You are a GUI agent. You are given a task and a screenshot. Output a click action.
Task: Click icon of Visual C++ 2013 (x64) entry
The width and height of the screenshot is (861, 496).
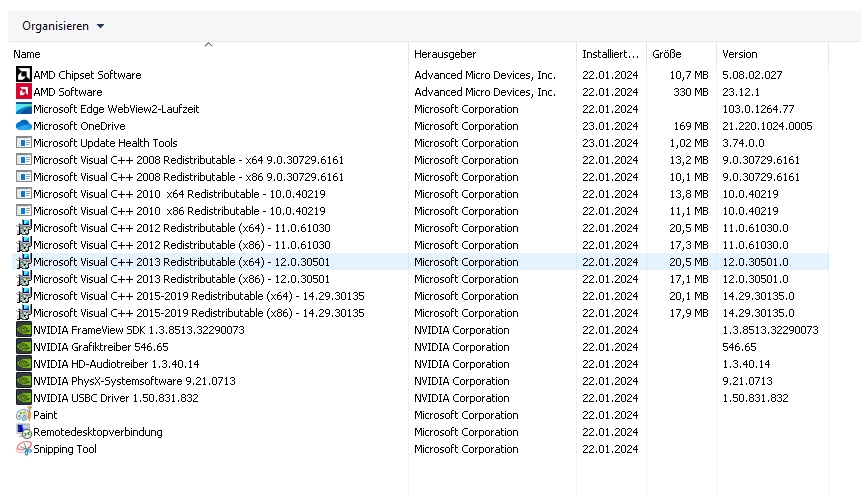click(24, 262)
